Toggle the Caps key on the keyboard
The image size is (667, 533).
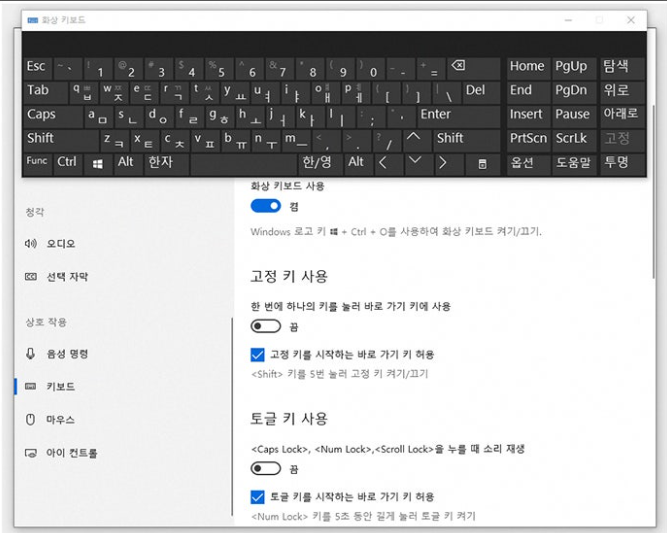53,117
